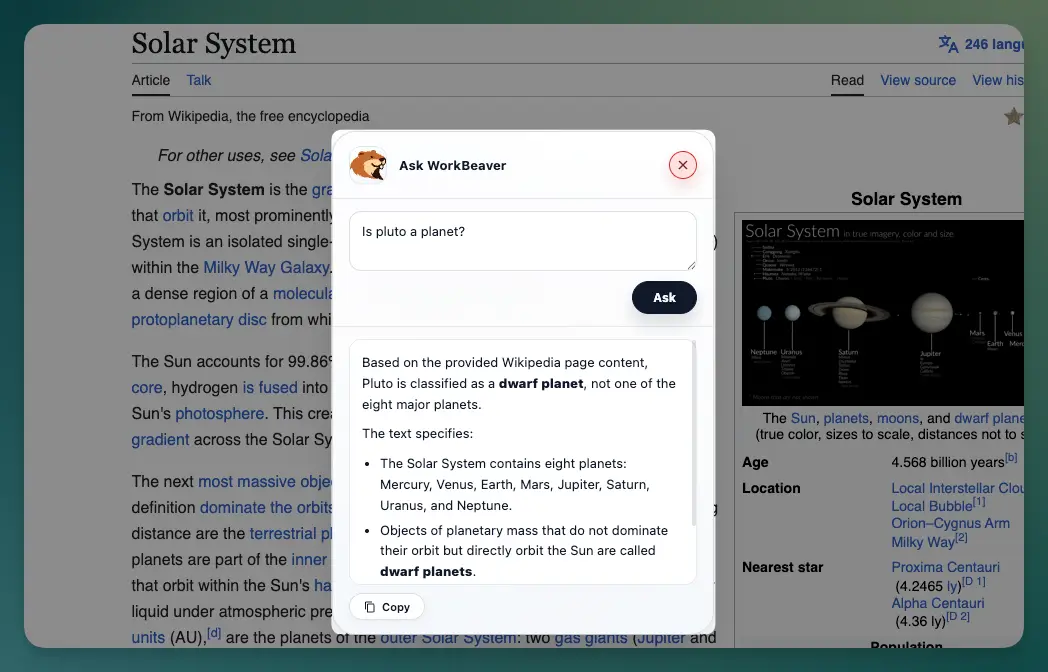Follow the gradient link

[160, 440]
